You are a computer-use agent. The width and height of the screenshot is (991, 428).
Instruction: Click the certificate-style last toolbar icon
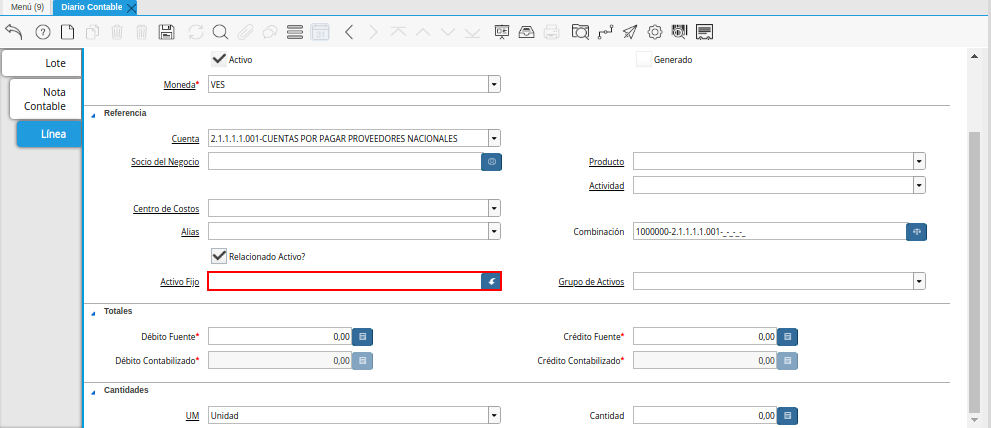705,32
